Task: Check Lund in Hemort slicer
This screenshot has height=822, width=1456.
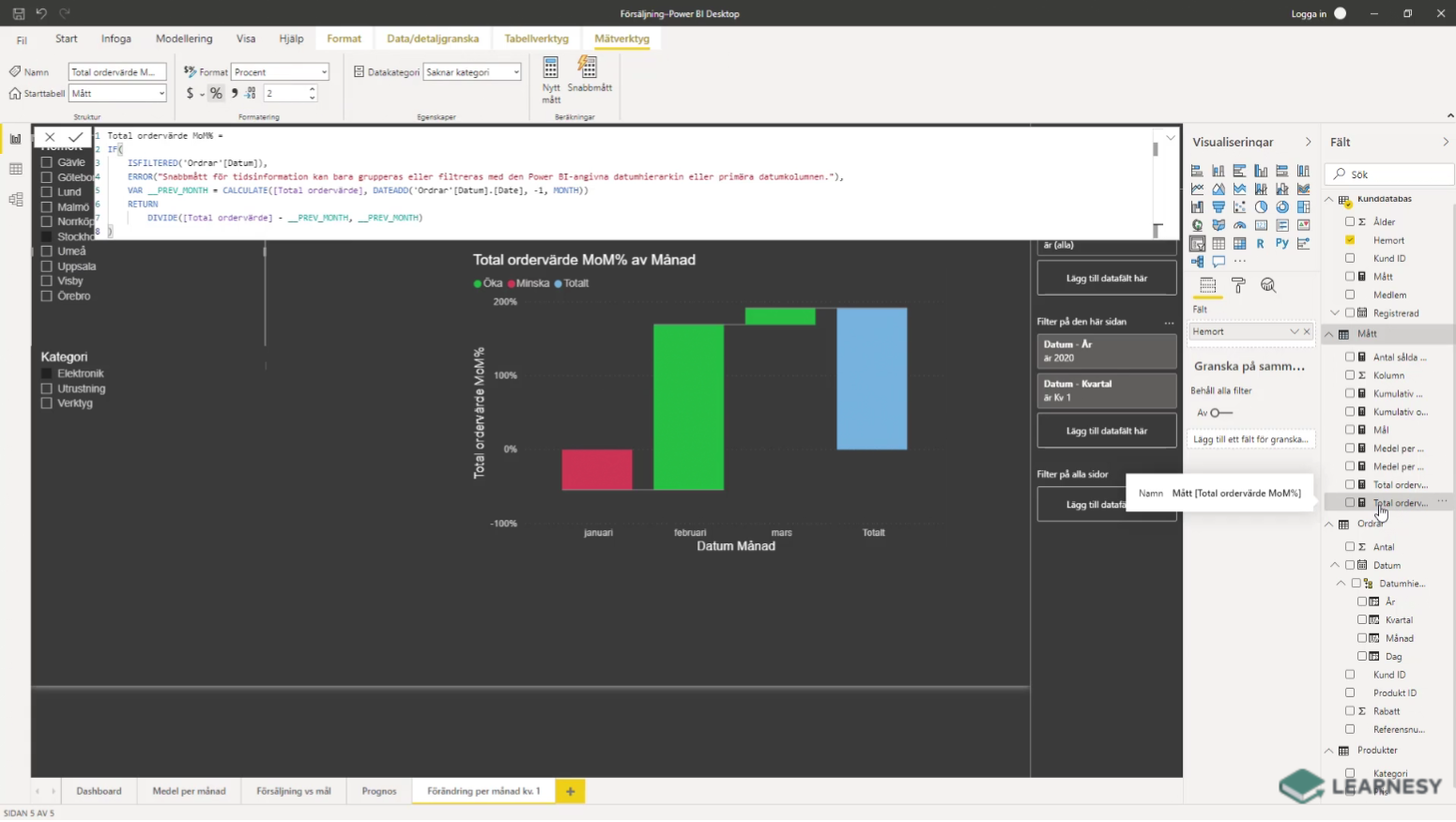Action: click(46, 192)
